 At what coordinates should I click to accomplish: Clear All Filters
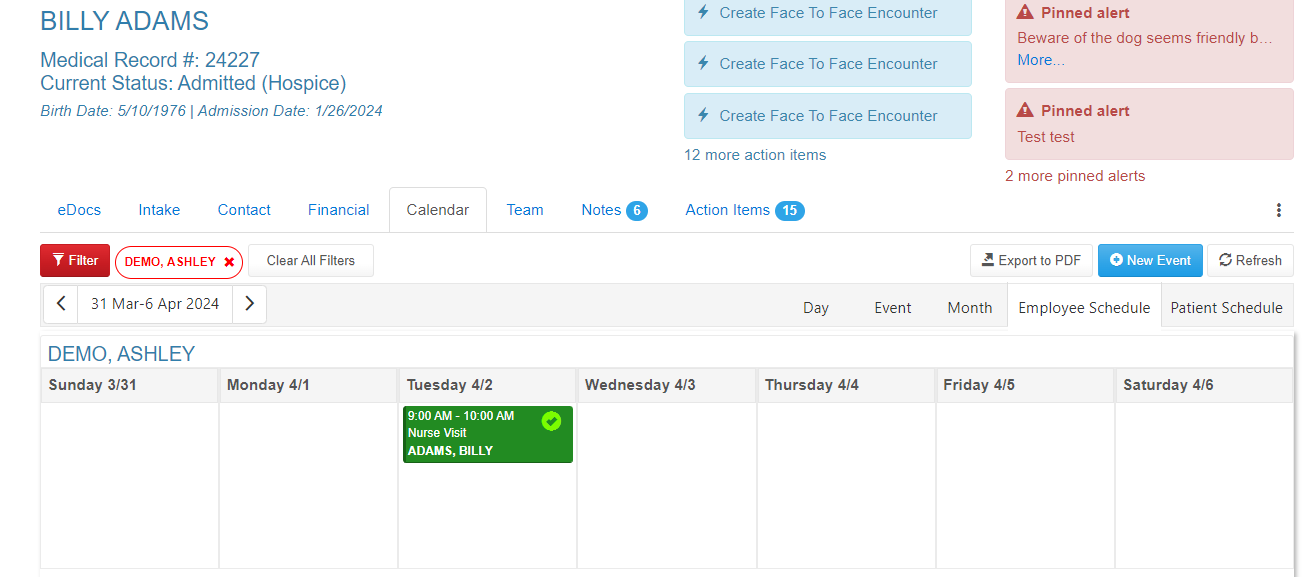click(x=311, y=261)
